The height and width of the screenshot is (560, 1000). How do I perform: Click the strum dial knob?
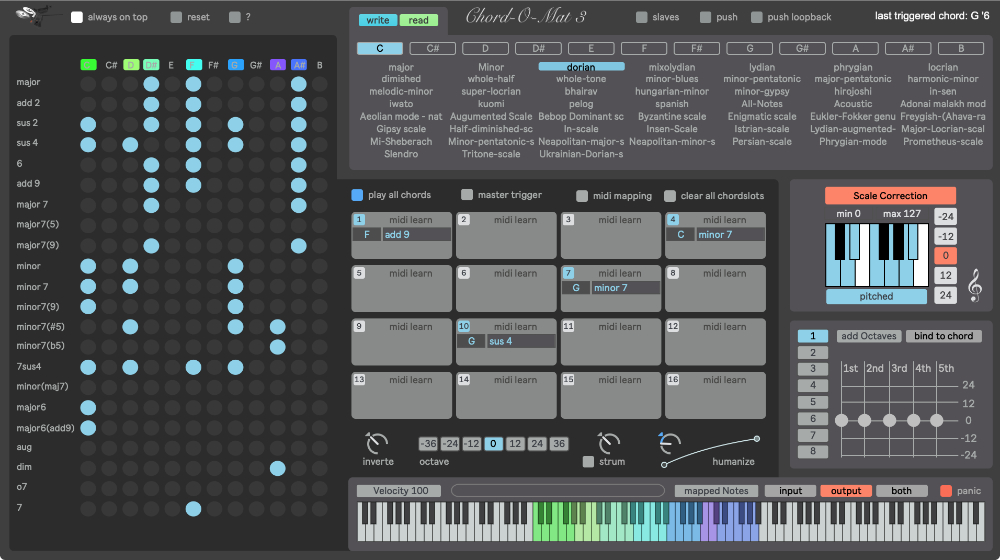609,442
